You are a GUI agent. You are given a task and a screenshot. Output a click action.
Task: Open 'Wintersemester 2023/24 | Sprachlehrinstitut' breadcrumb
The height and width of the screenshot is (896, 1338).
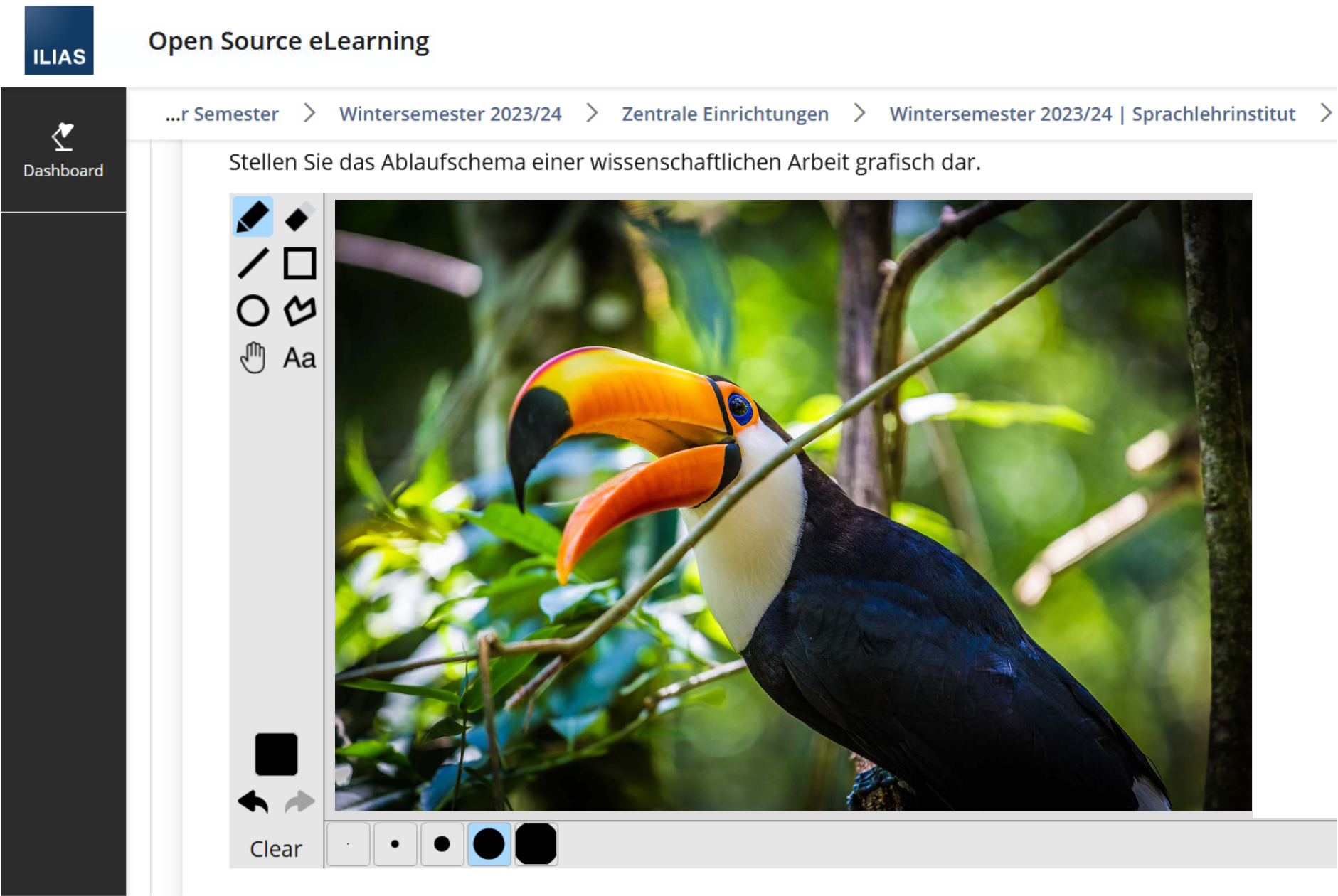click(1092, 114)
